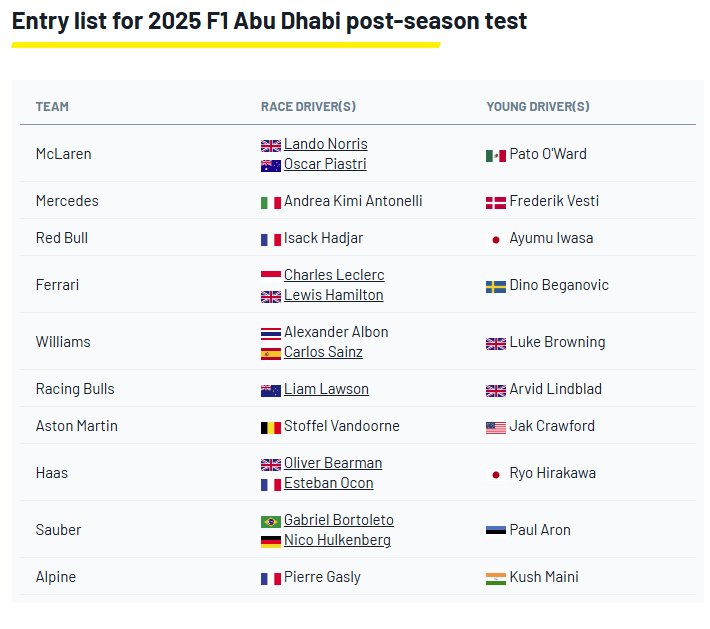The width and height of the screenshot is (710, 629).
Task: Visit the Liam Lawson link
Action: tap(326, 389)
